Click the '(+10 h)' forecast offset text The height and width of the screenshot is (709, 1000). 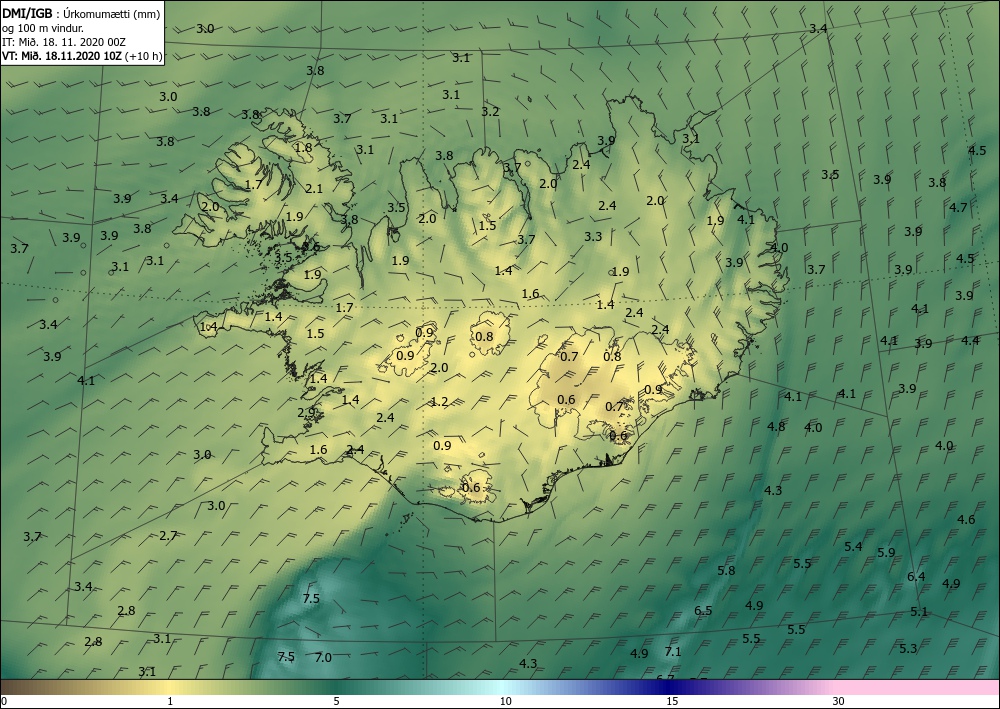pyautogui.click(x=145, y=56)
